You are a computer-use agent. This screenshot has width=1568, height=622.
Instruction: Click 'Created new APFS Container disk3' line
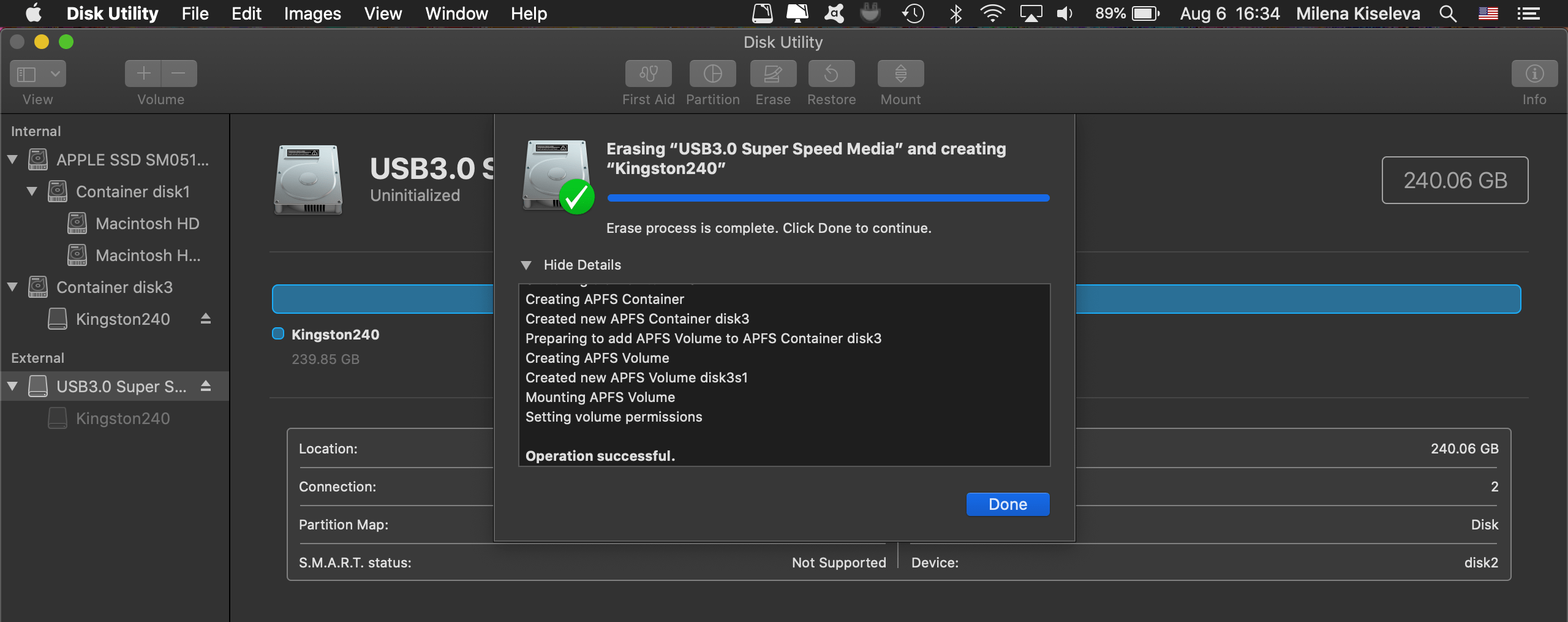pyautogui.click(x=637, y=319)
